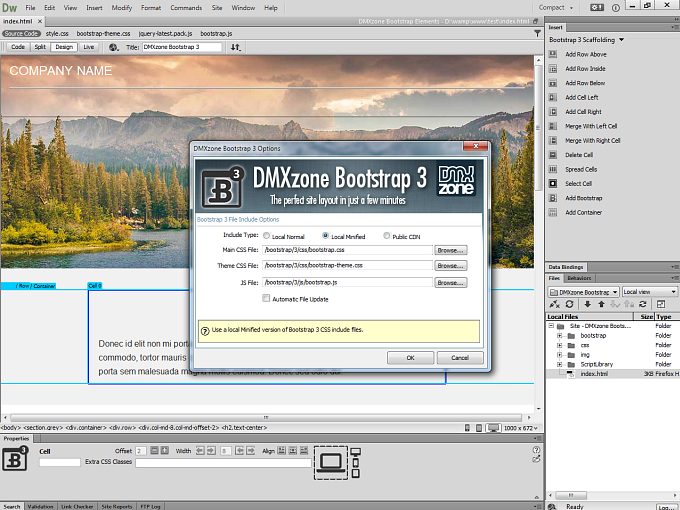Expand the css folder

click(x=559, y=345)
